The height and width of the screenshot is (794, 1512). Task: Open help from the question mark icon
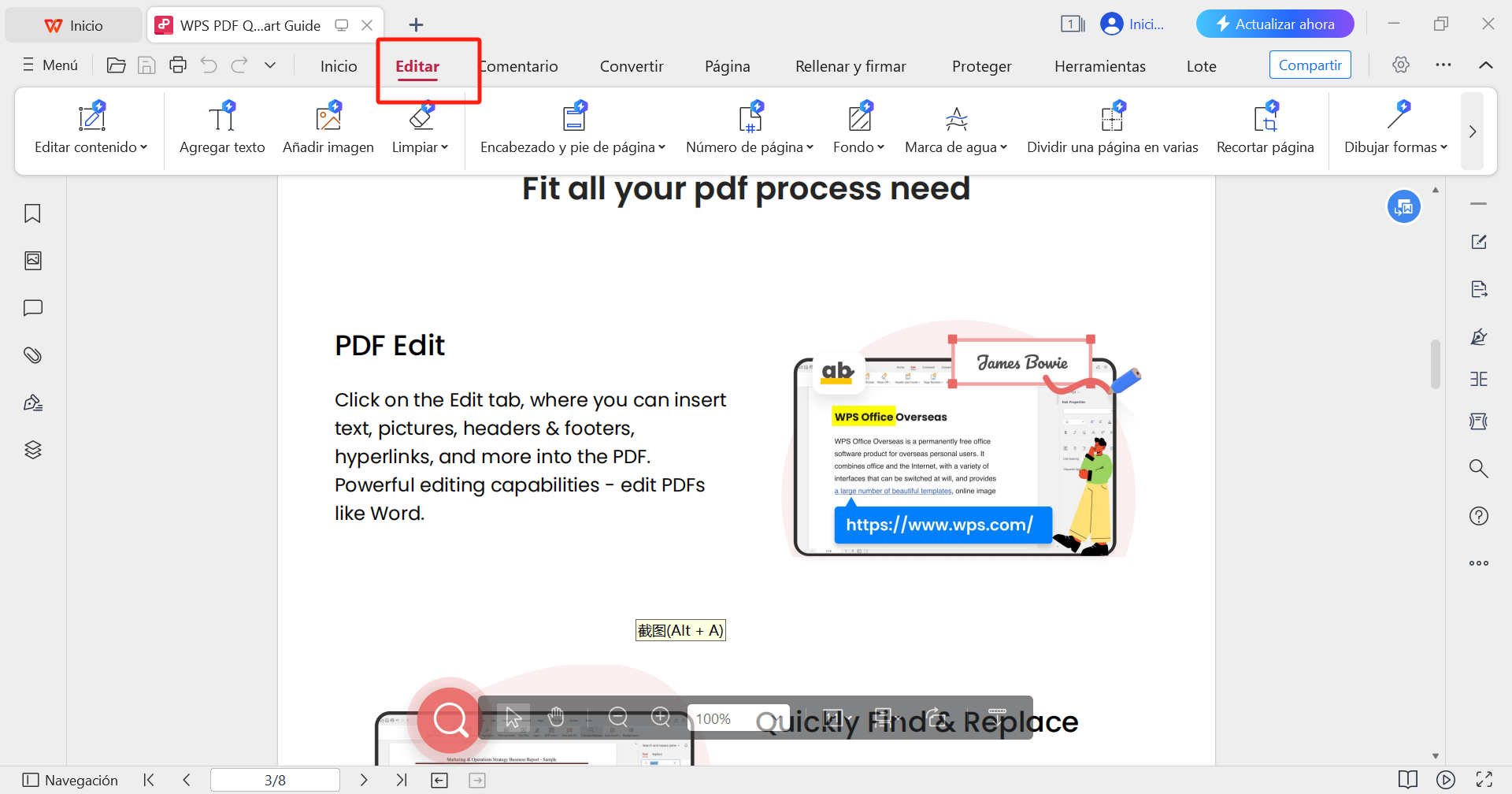coord(1479,516)
